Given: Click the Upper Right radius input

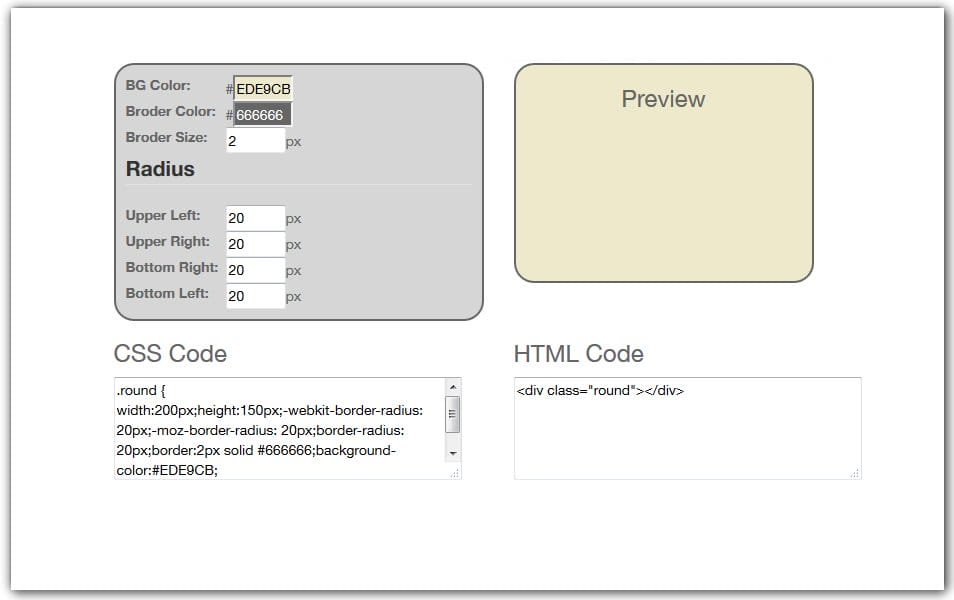Looking at the screenshot, I should click(x=256, y=243).
